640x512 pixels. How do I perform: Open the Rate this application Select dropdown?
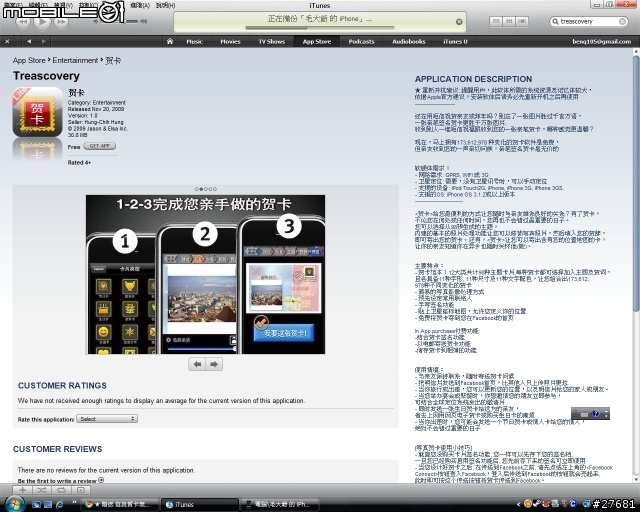[107, 419]
